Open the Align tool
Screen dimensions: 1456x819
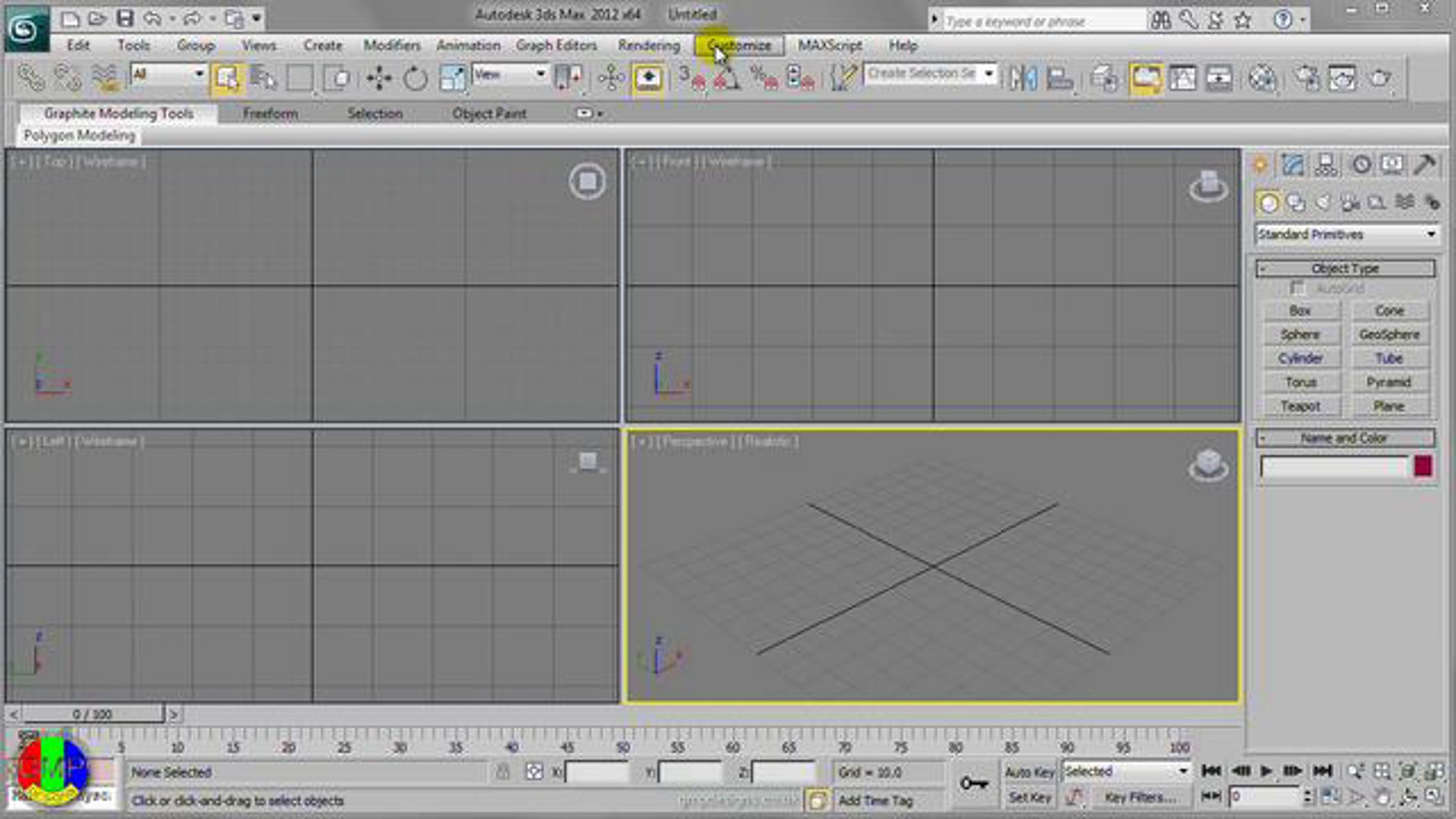point(1060,78)
